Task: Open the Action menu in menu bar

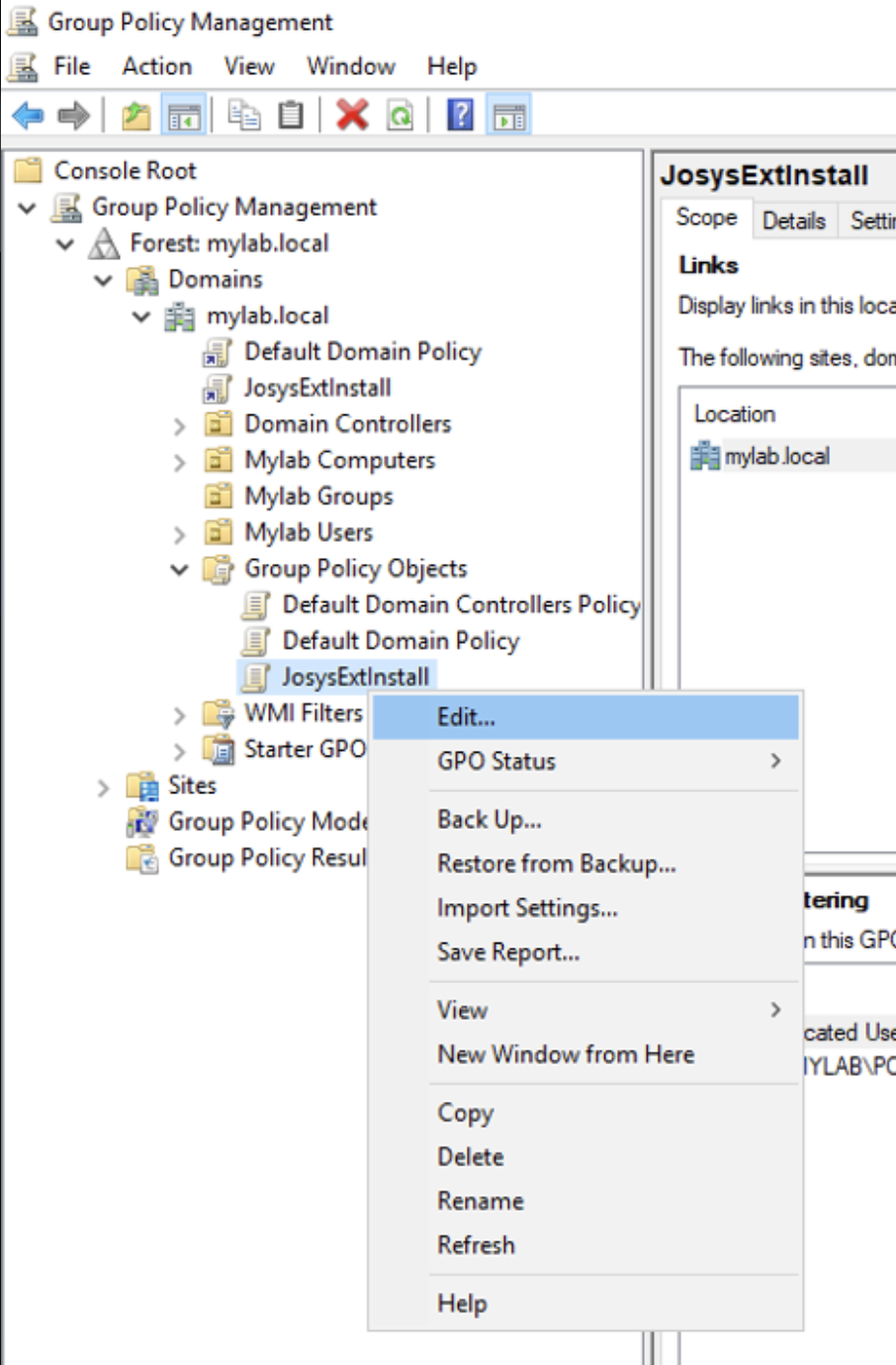Action: click(x=156, y=66)
